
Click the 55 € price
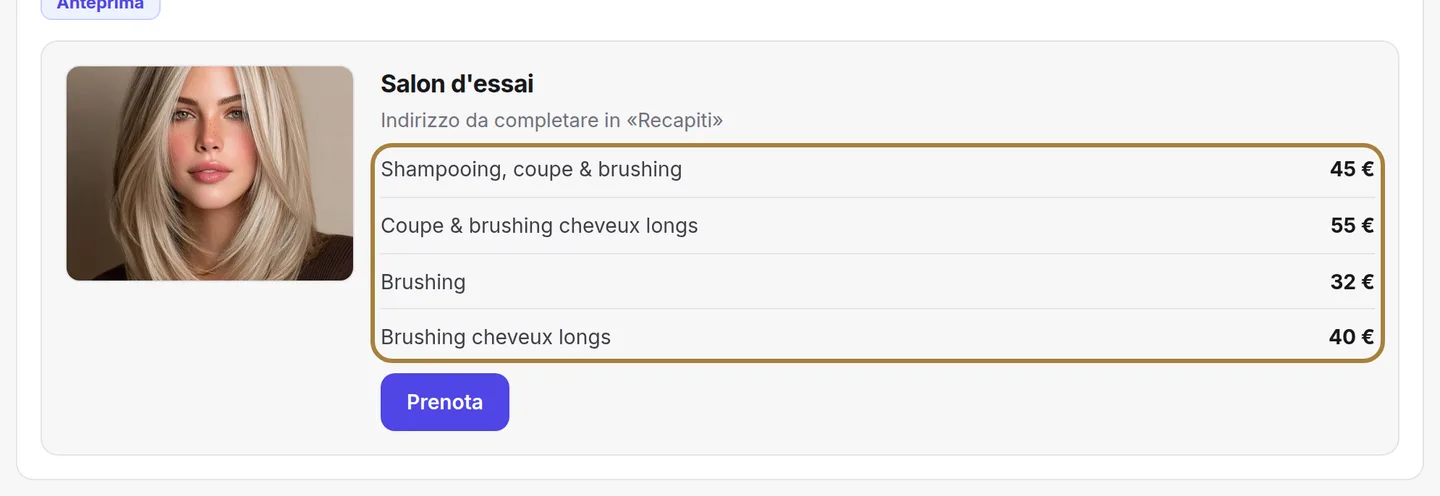1352,226
